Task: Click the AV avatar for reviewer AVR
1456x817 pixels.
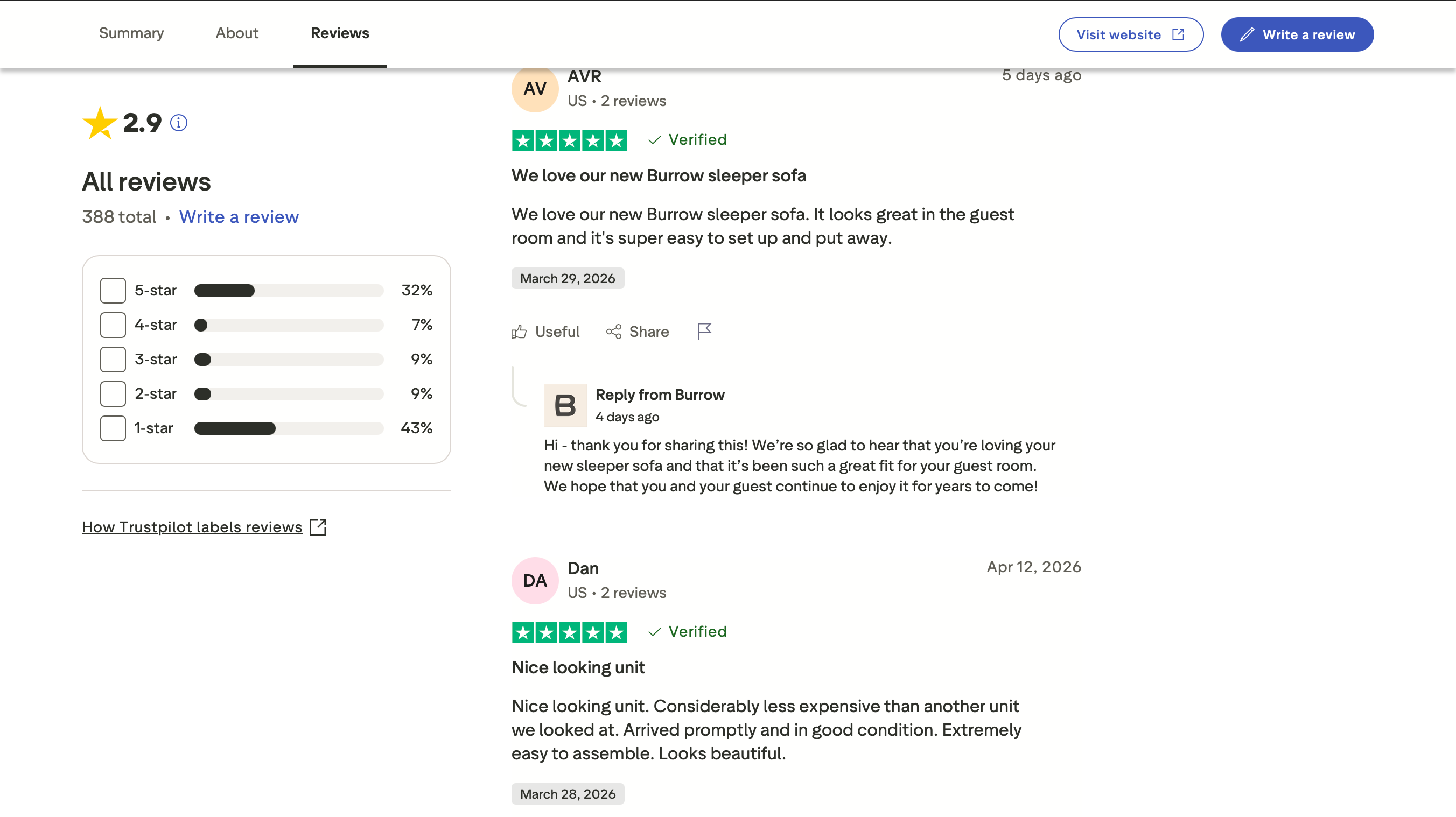Action: [x=535, y=89]
